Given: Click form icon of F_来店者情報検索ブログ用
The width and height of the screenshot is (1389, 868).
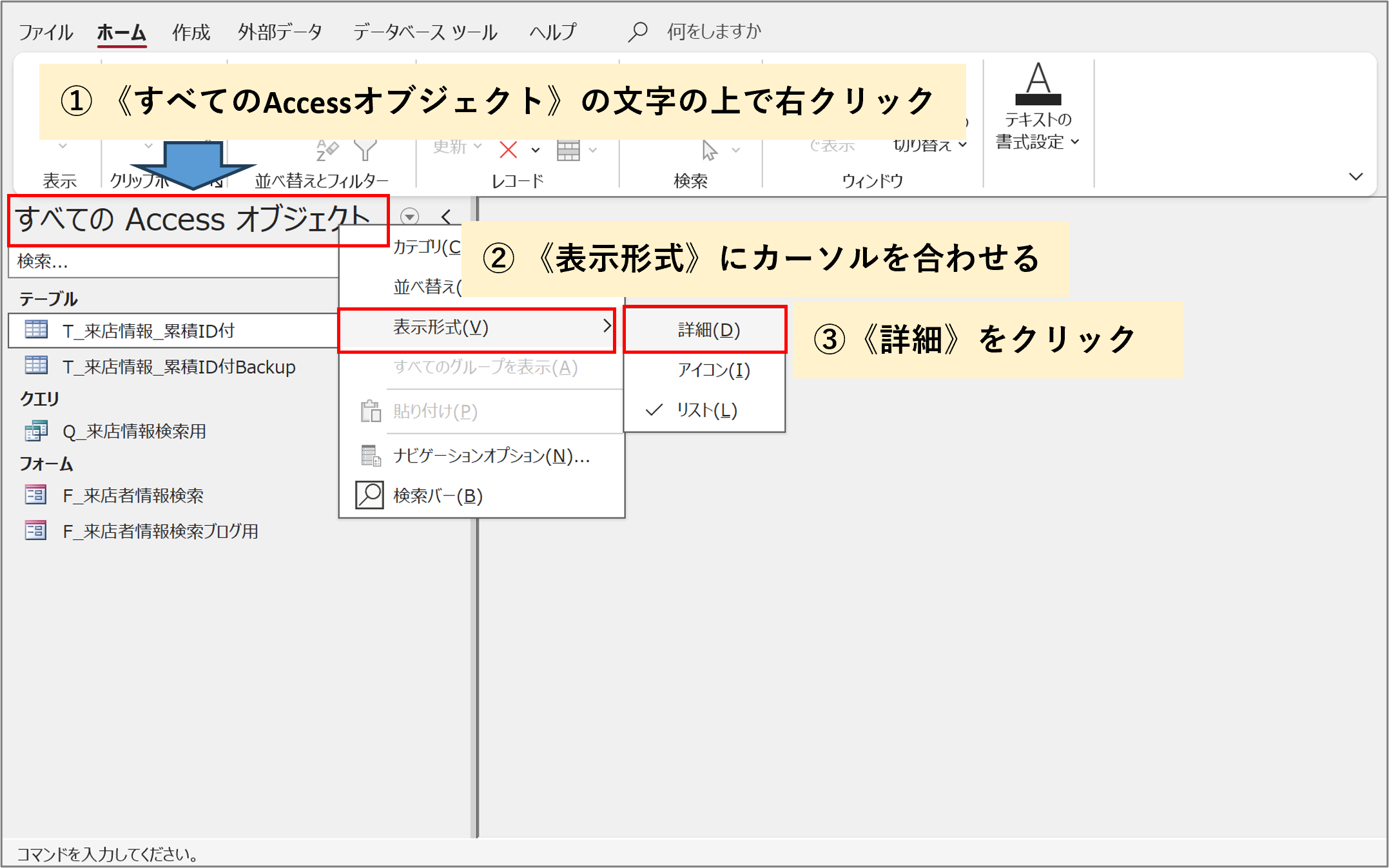Looking at the screenshot, I should click(x=36, y=530).
